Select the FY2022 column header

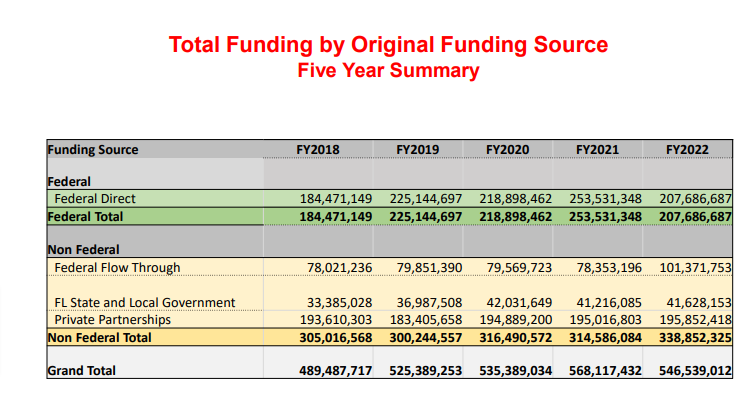tap(687, 149)
